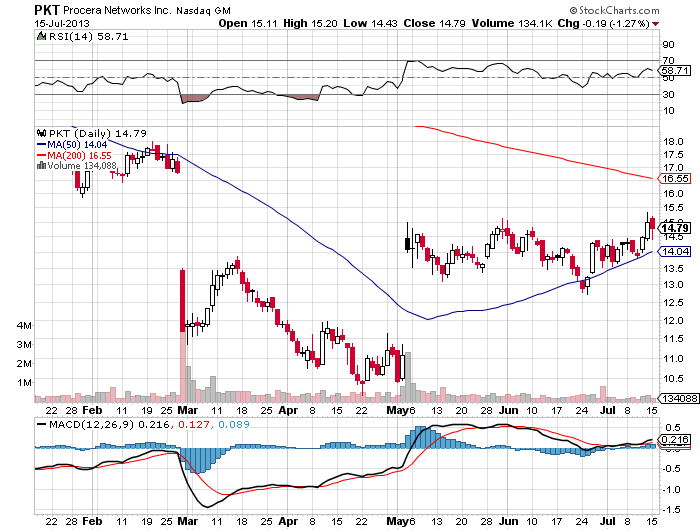Click the 13.0 price axis label
The height and width of the screenshot is (530, 700).
tap(673, 284)
